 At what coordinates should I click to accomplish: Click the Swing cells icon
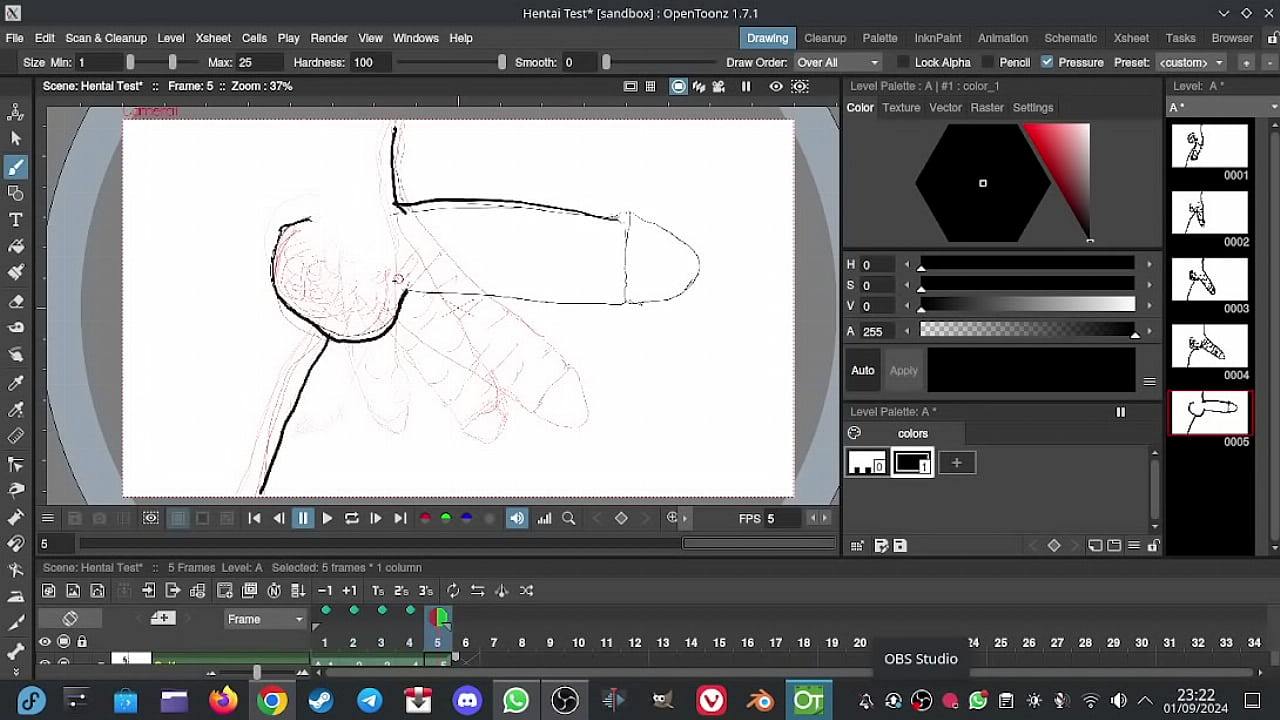pyautogui.click(x=502, y=590)
